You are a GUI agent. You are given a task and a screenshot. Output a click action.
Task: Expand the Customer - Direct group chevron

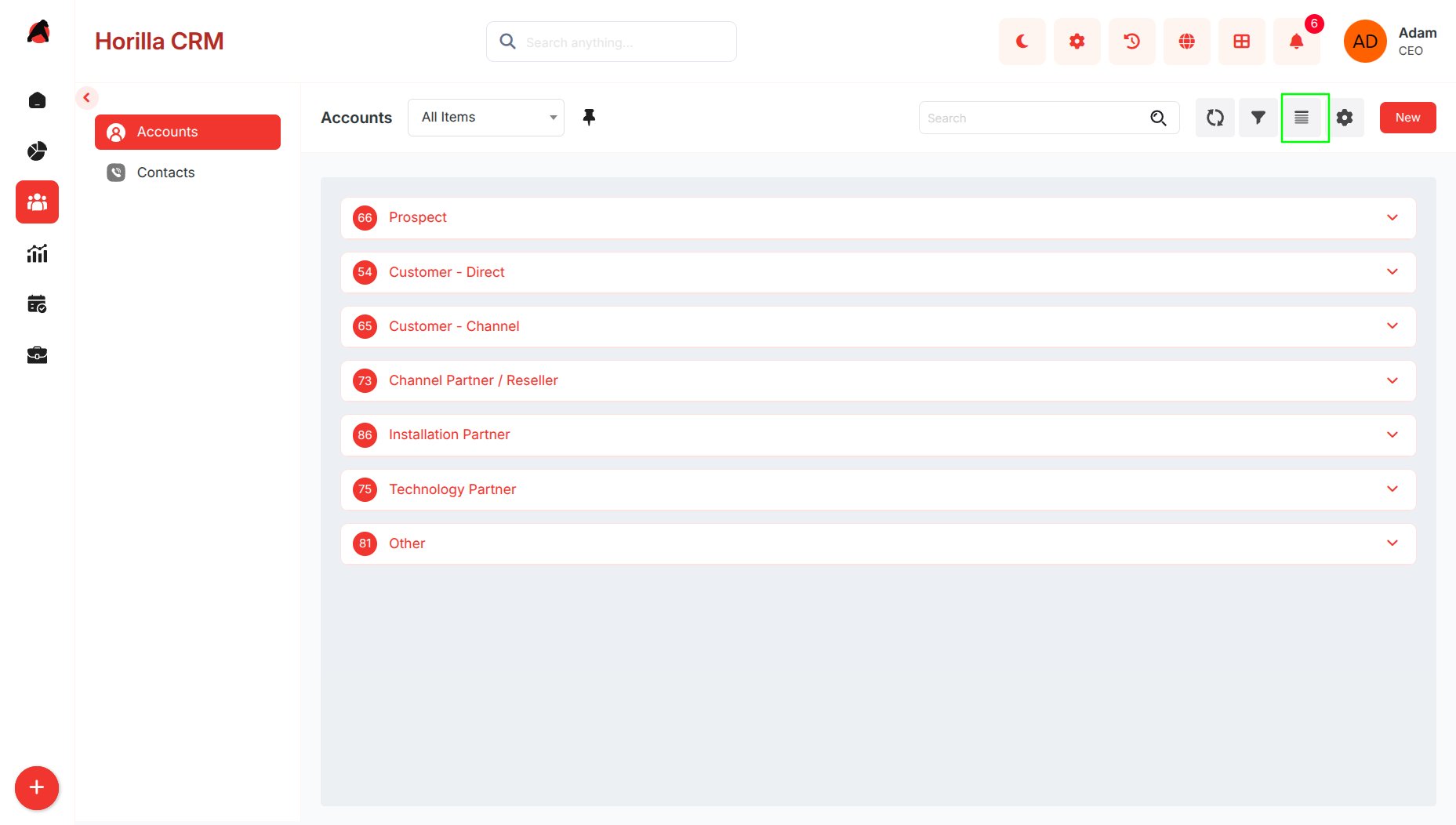(1392, 272)
